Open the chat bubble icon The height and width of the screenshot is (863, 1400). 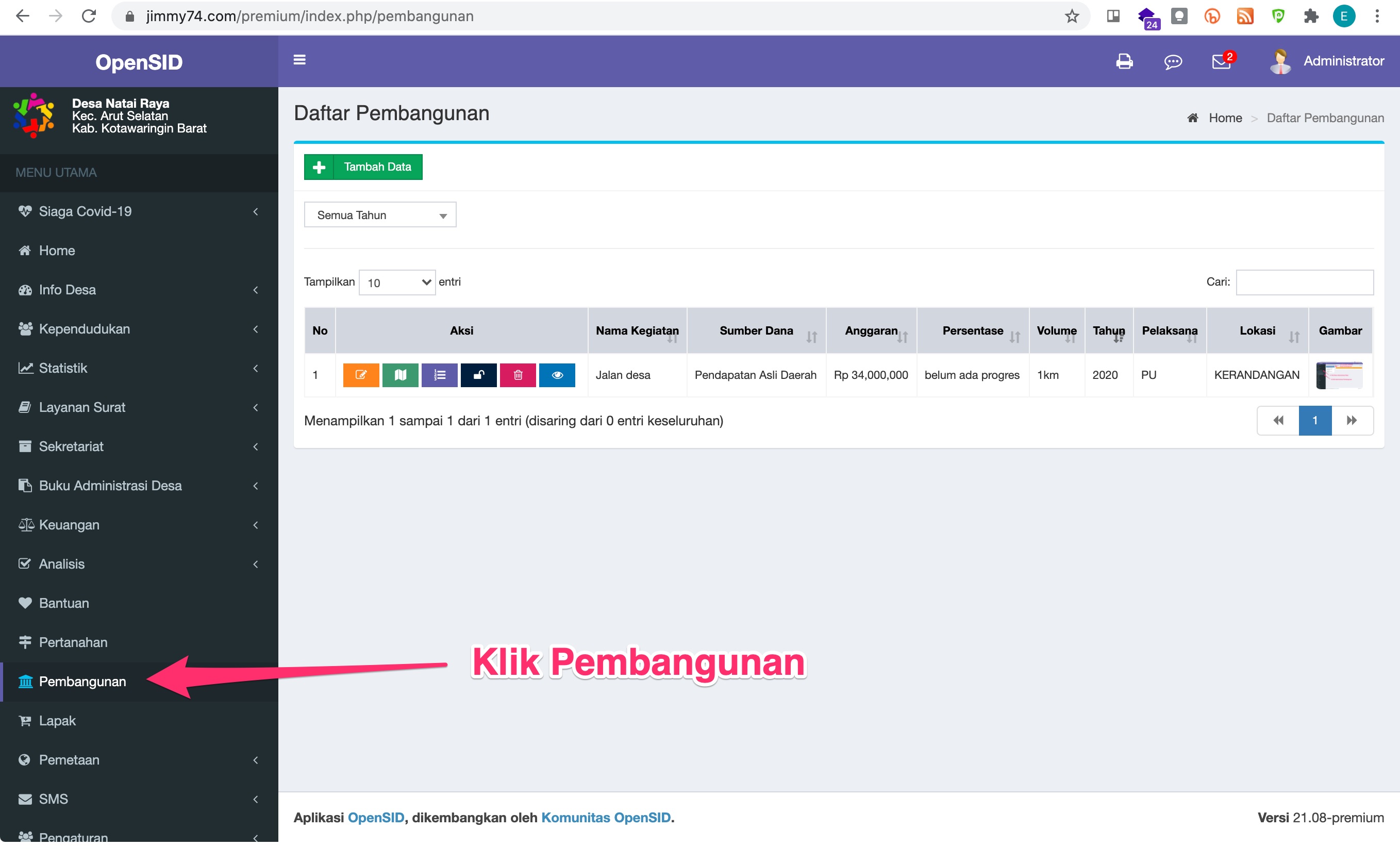(1173, 62)
